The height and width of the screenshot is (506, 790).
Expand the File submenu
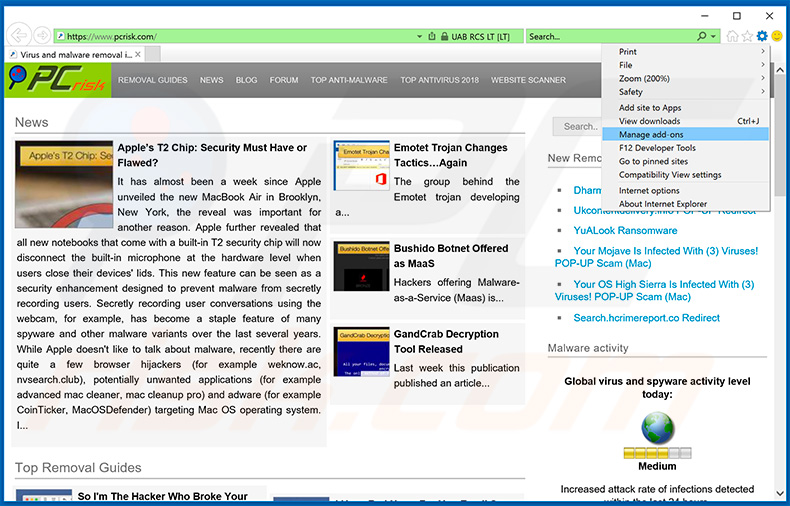[x=686, y=65]
